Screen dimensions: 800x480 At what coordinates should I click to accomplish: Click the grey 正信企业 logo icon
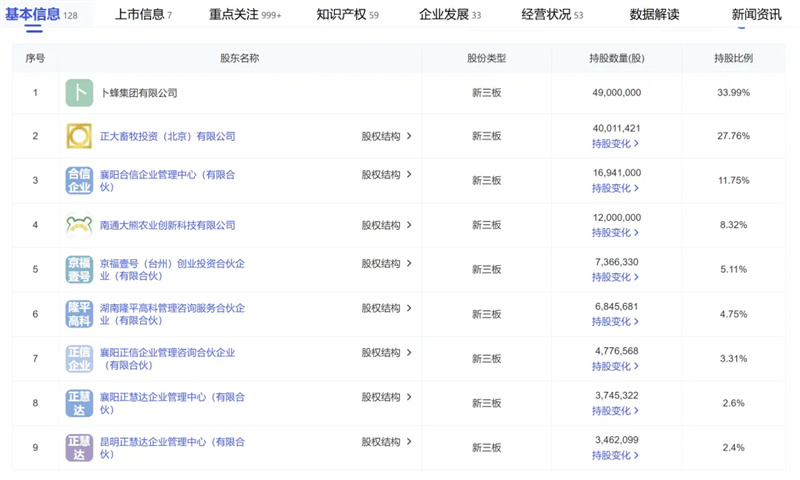[x=79, y=359]
